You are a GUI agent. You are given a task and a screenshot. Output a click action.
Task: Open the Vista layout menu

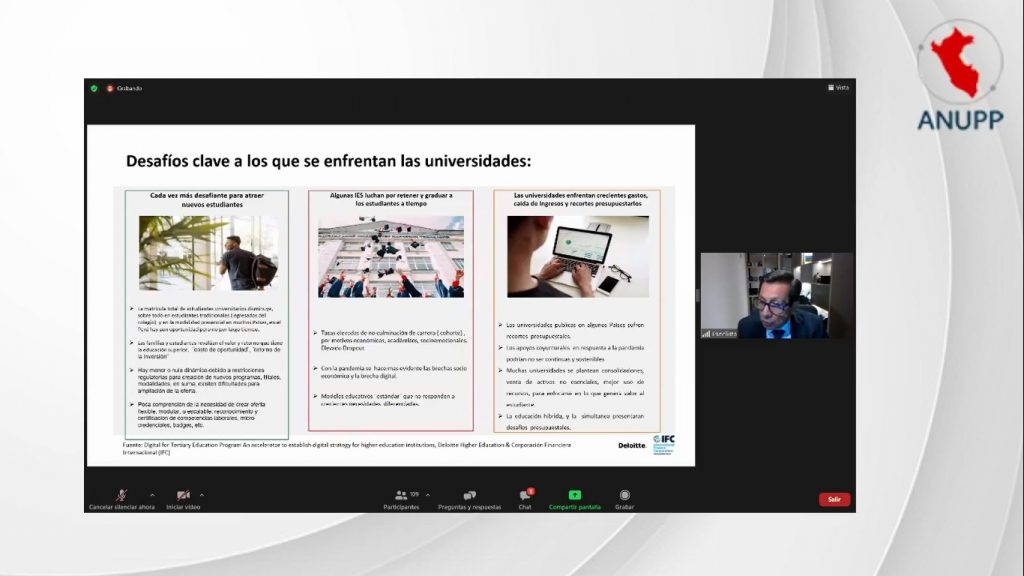839,88
